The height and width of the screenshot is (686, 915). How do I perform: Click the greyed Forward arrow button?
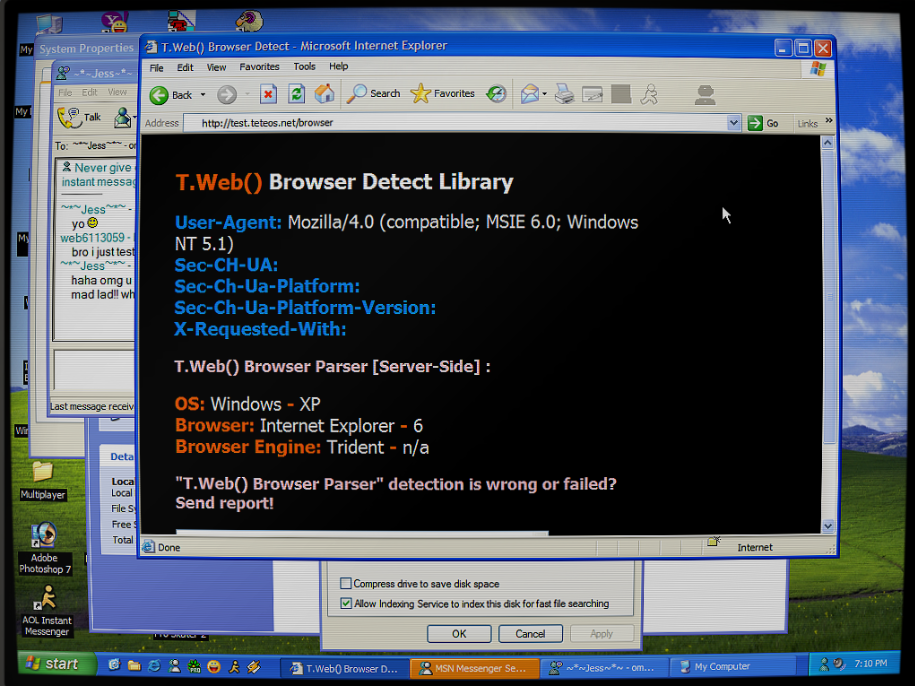click(227, 94)
